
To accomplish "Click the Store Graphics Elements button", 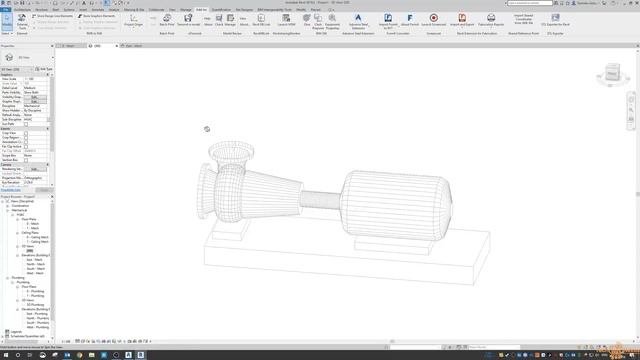I will (96, 16).
